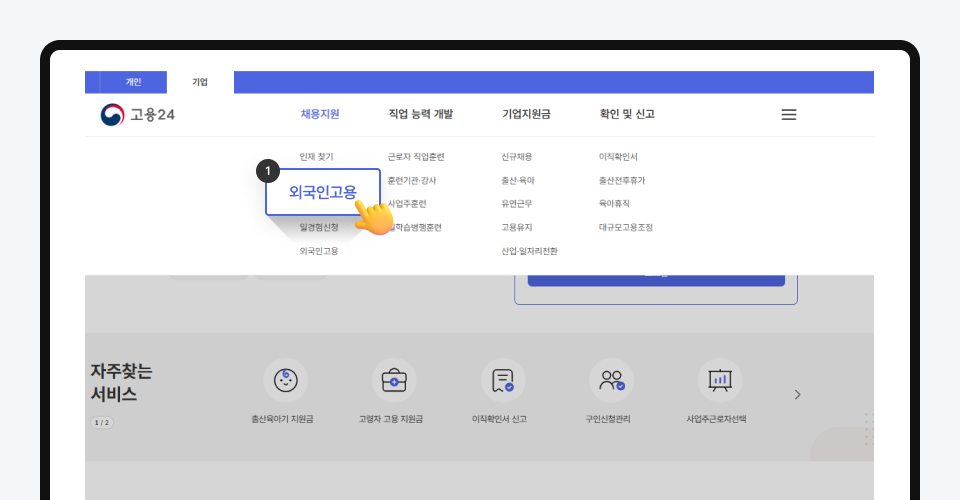The width and height of the screenshot is (960, 500).
Task: Expand the 확인 및 신고 menu
Action: pos(627,114)
